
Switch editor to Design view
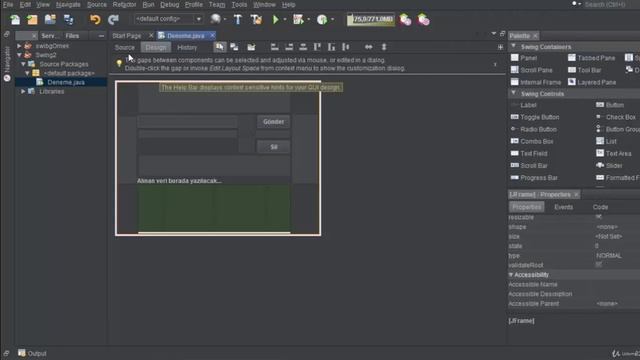click(x=156, y=47)
